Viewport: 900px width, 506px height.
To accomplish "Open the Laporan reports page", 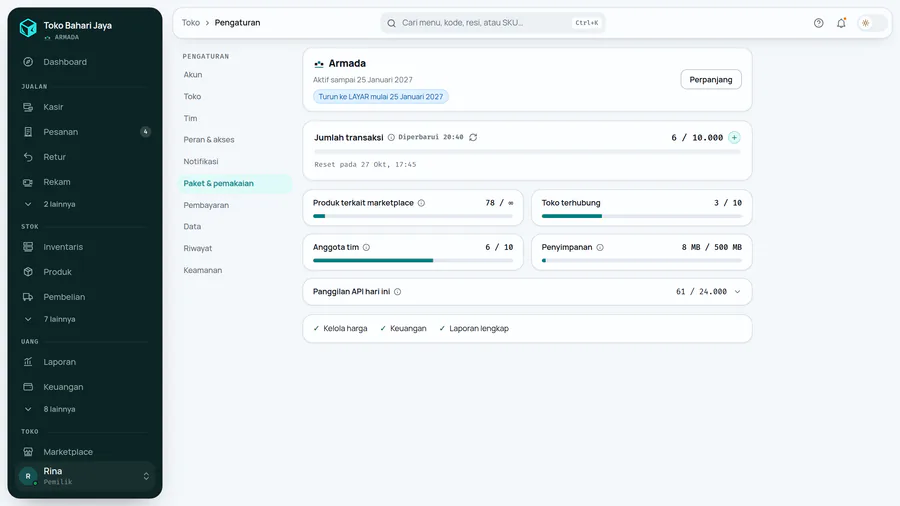I will pos(85,362).
